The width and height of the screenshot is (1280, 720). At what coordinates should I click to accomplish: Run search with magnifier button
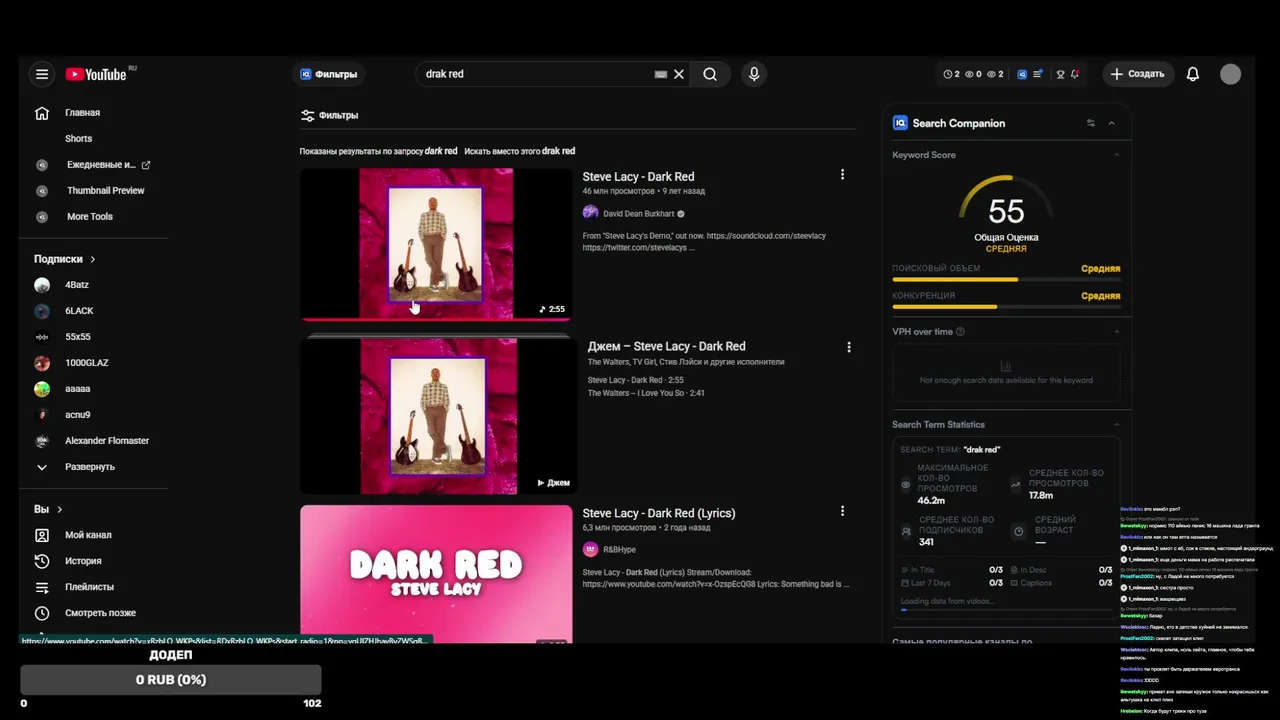710,74
